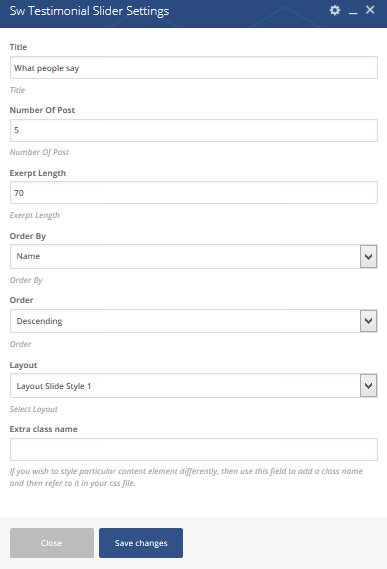Select the Exerpt Length field showing 70
The height and width of the screenshot is (569, 387).
point(194,193)
